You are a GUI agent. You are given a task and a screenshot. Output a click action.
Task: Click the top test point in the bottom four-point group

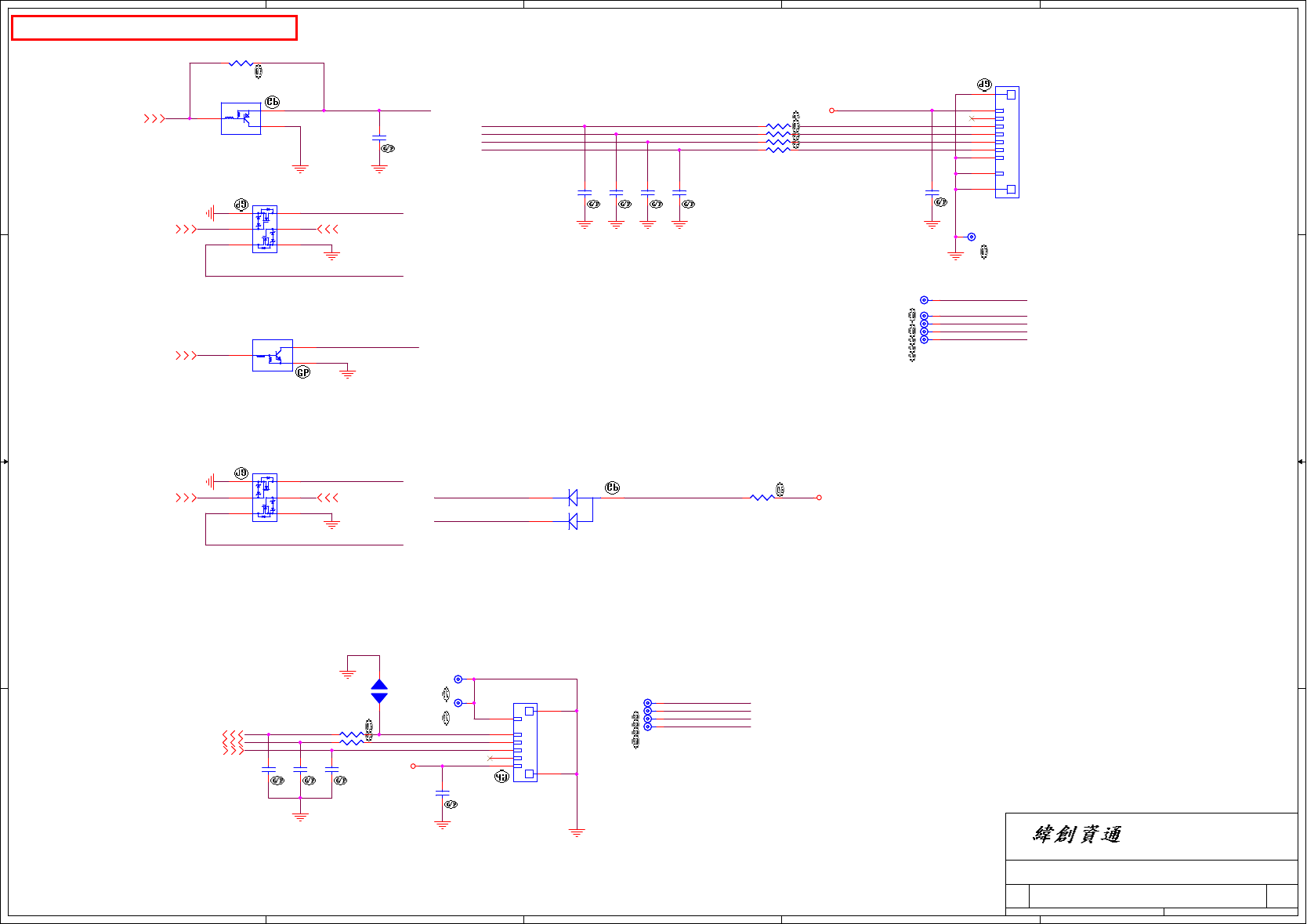click(x=647, y=703)
